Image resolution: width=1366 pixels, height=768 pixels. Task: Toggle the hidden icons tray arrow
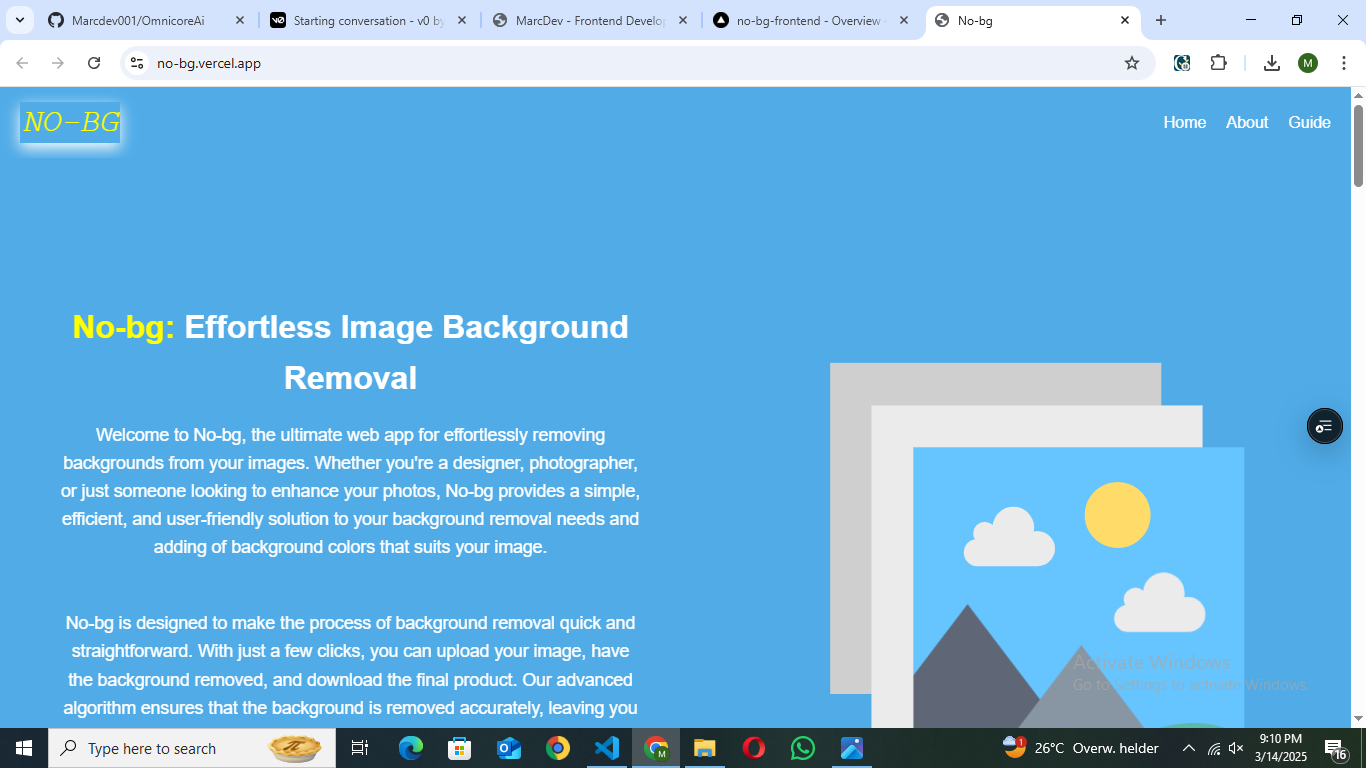1188,747
